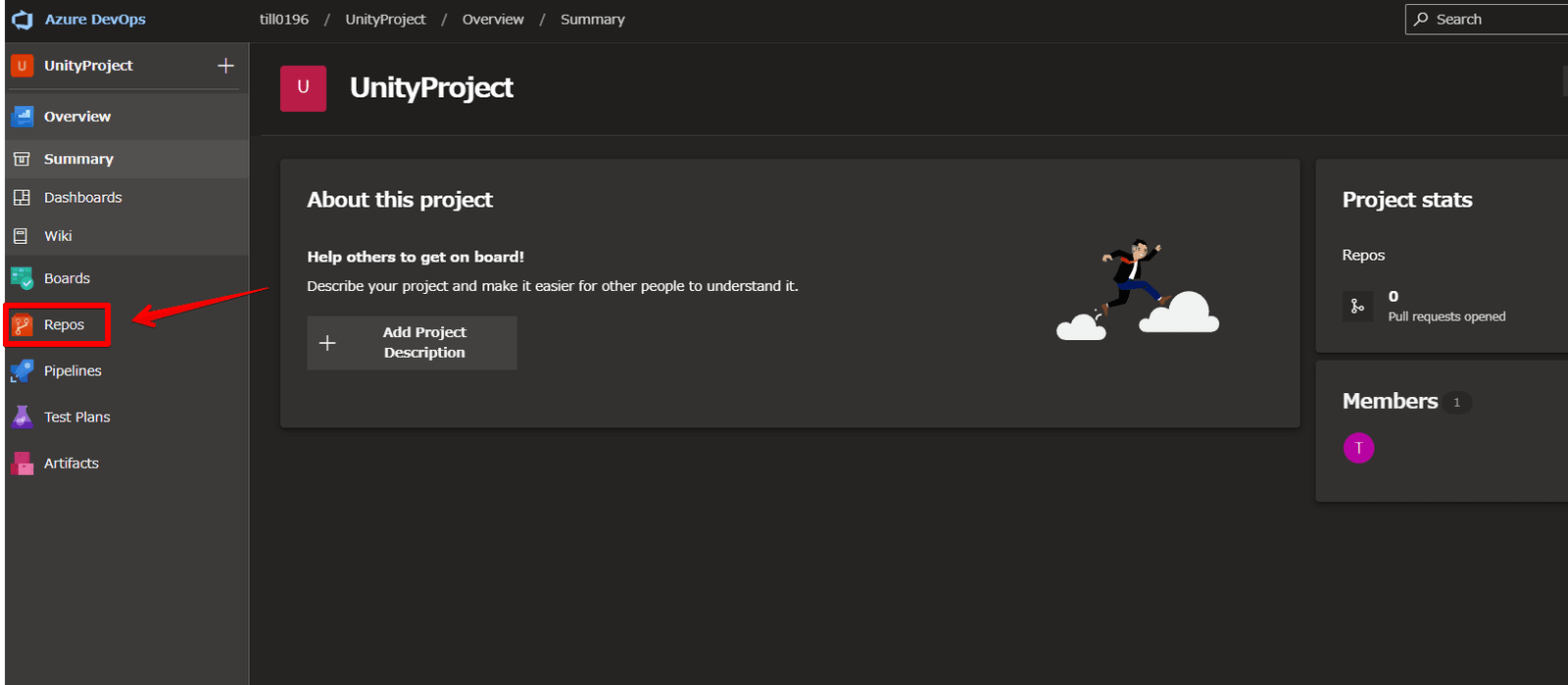Select Dashboards in the sidebar
This screenshot has width=1568, height=685.
(82, 198)
